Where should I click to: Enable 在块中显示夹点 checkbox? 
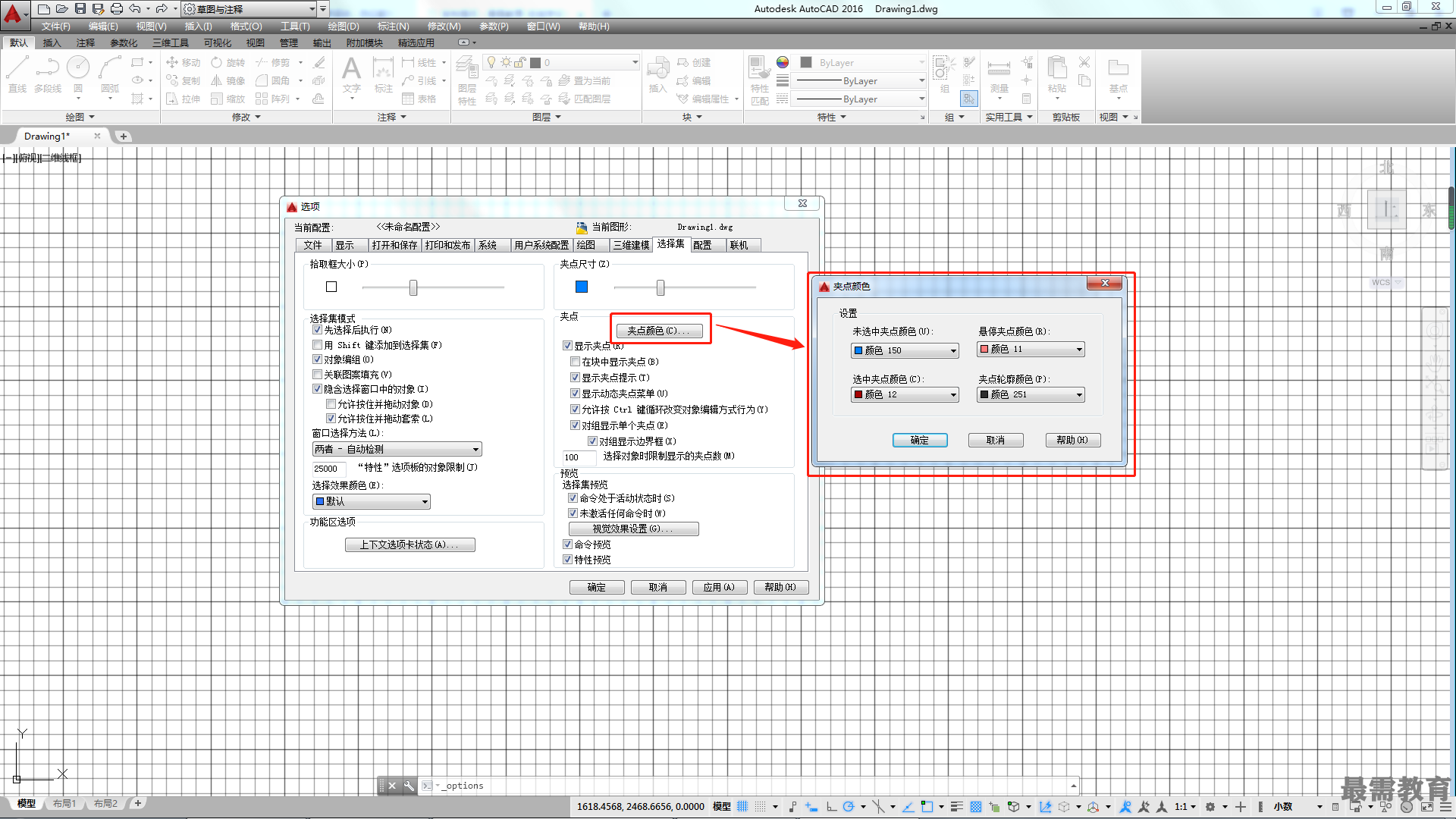(x=575, y=362)
